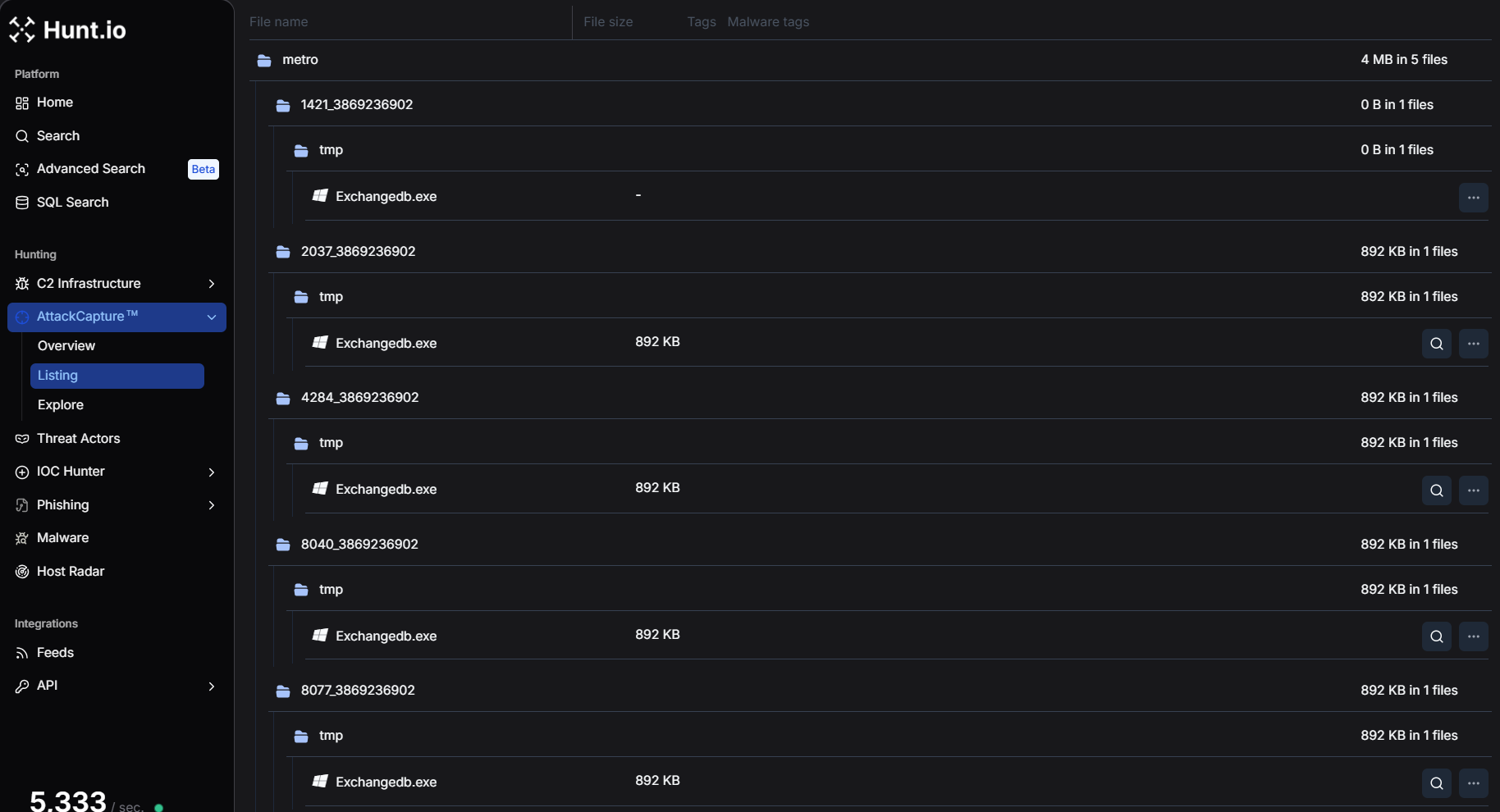Click the Hunt.io logo

pos(67,30)
